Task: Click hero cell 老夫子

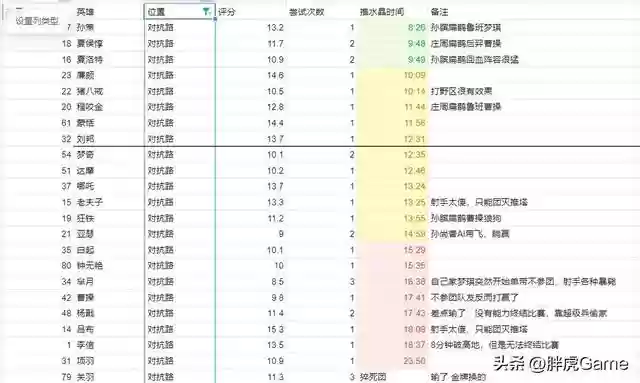Action: (90, 202)
